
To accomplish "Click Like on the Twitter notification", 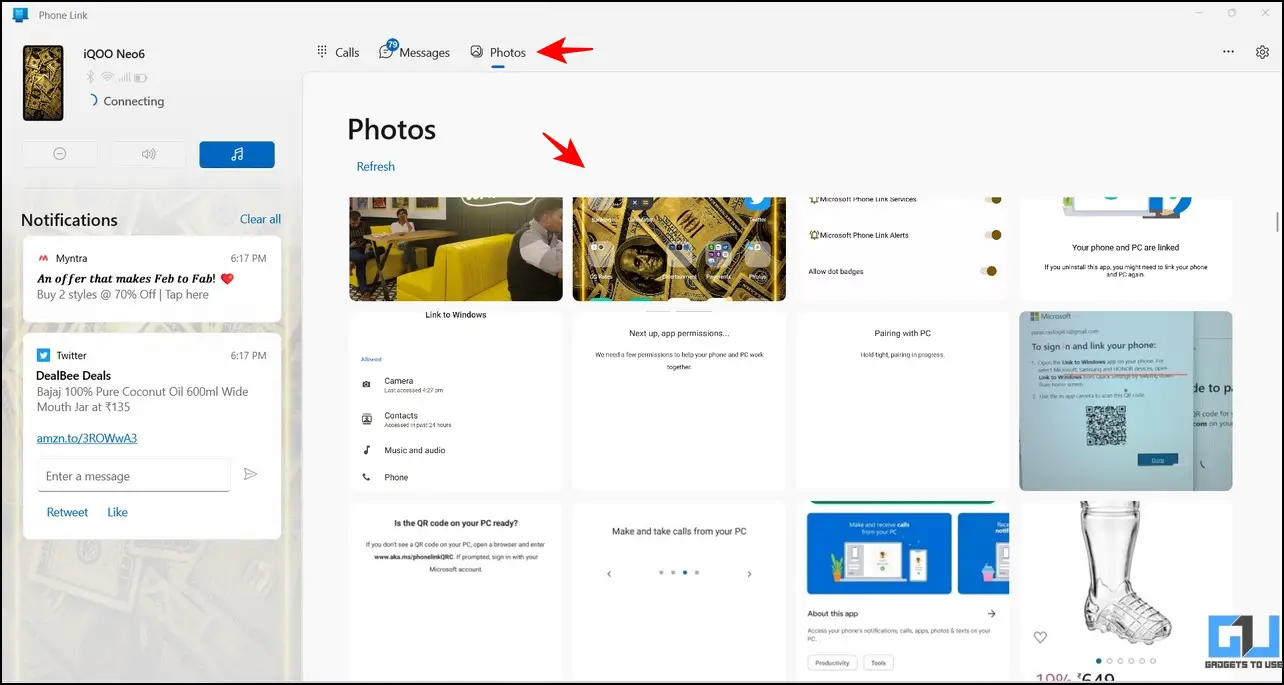I will (x=118, y=512).
